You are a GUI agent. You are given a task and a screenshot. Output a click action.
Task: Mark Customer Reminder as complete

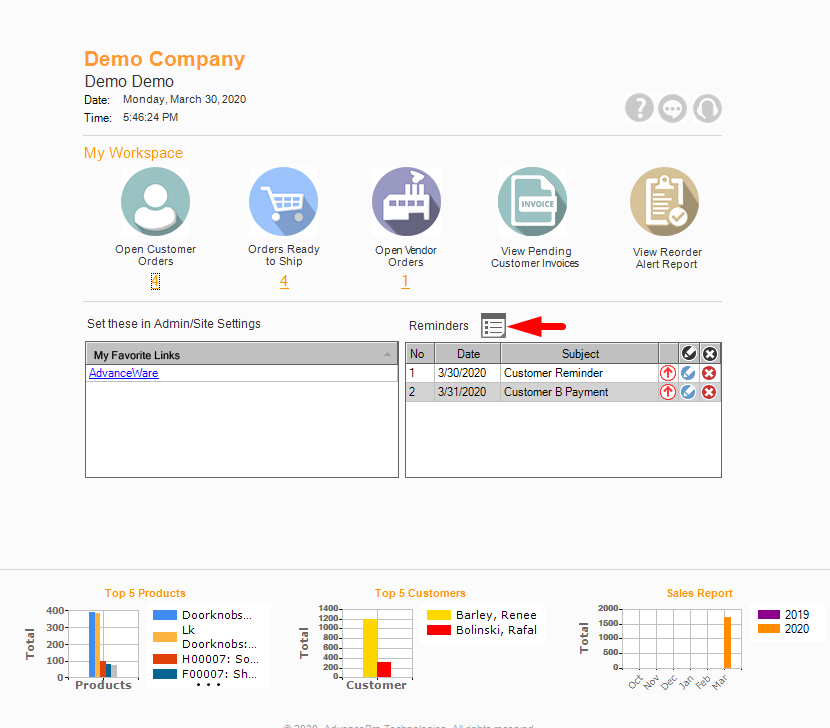[688, 373]
